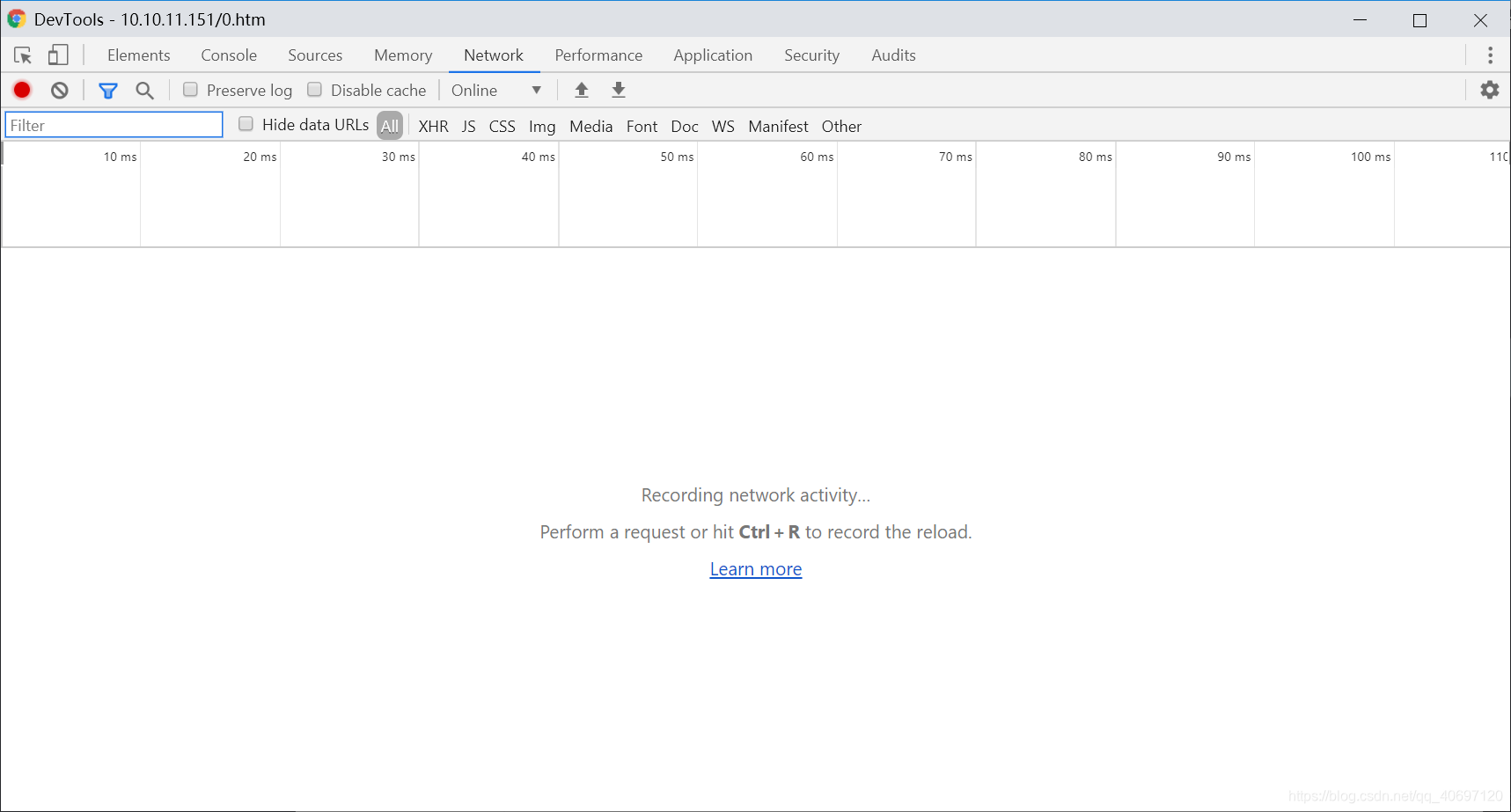Click the 50 ms timeline marker
This screenshot has height=812, width=1511.
[677, 157]
